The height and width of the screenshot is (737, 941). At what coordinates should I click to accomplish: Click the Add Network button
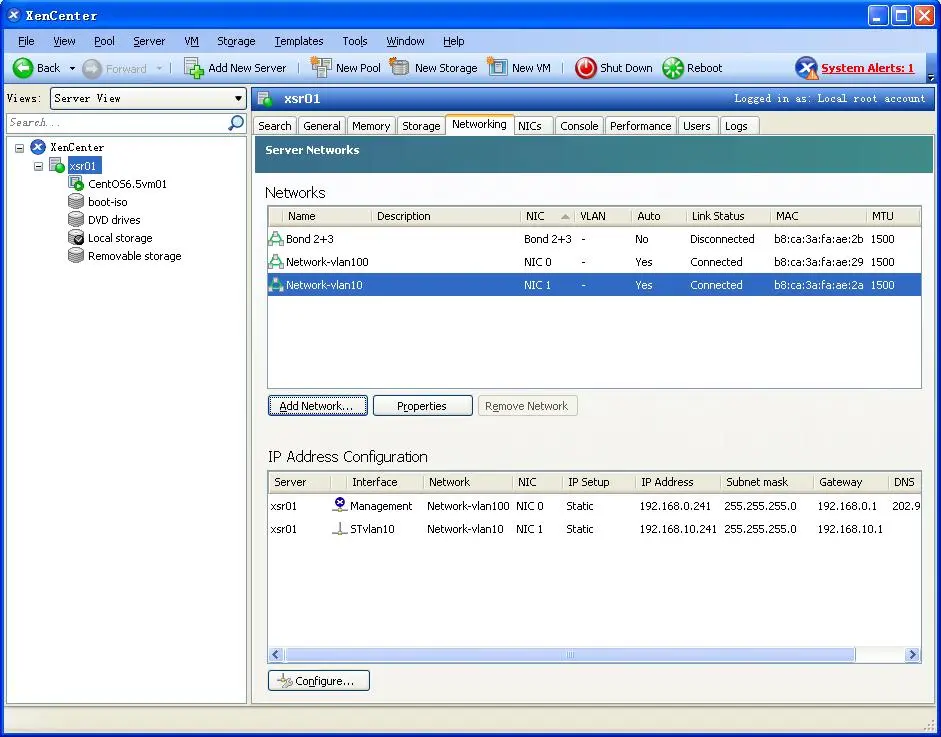click(317, 406)
